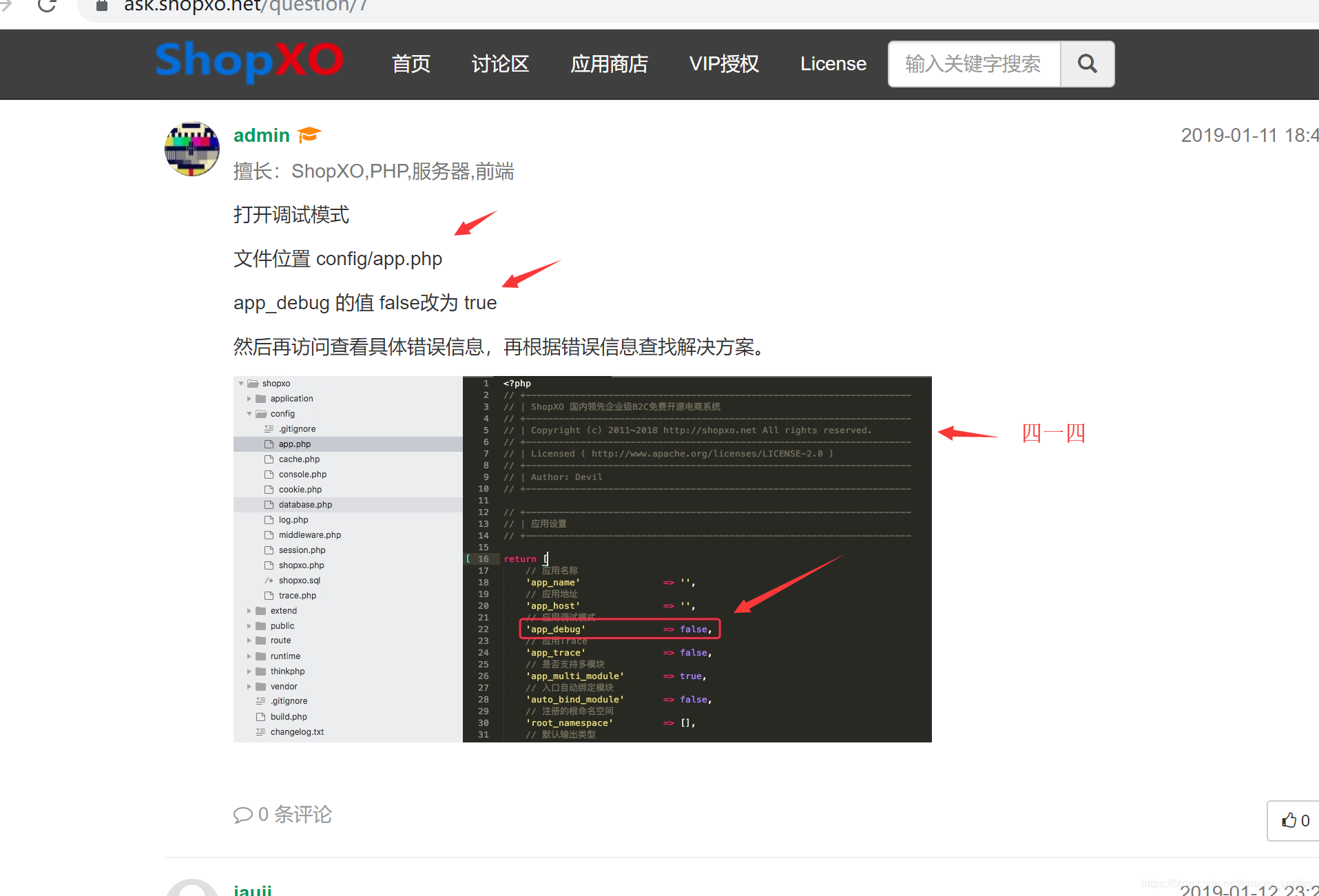This screenshot has width=1319, height=896.
Task: Open the admin user profile link
Action: [262, 135]
